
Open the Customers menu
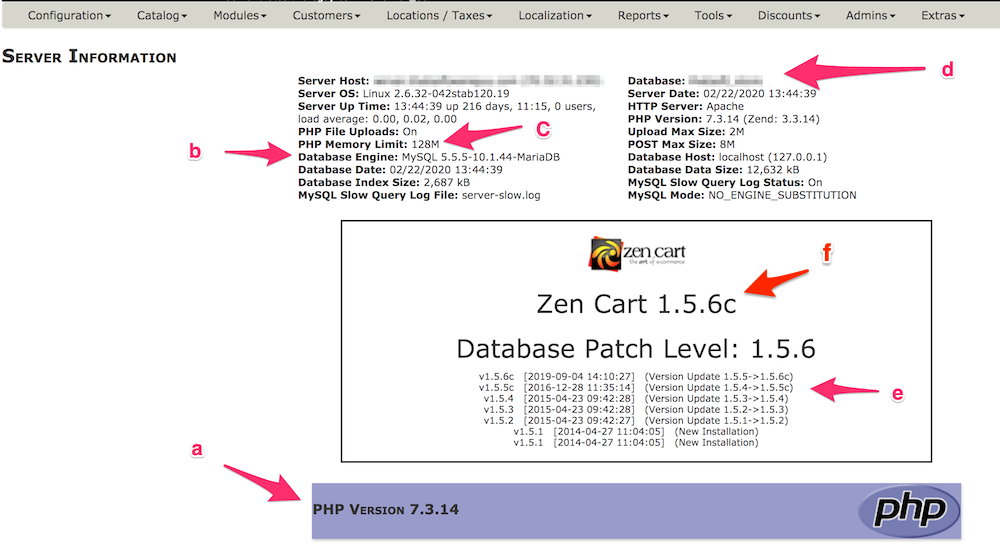tap(327, 15)
